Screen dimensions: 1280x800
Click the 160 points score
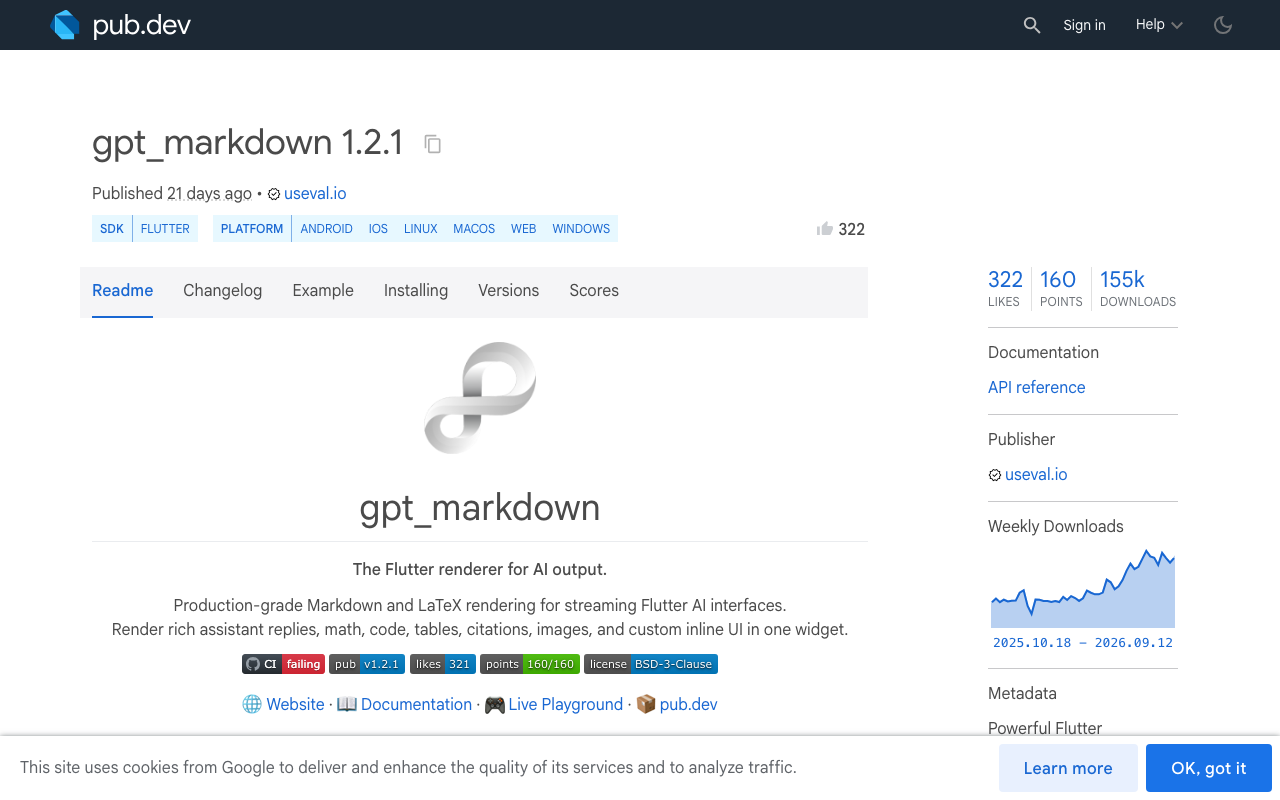tap(1060, 287)
